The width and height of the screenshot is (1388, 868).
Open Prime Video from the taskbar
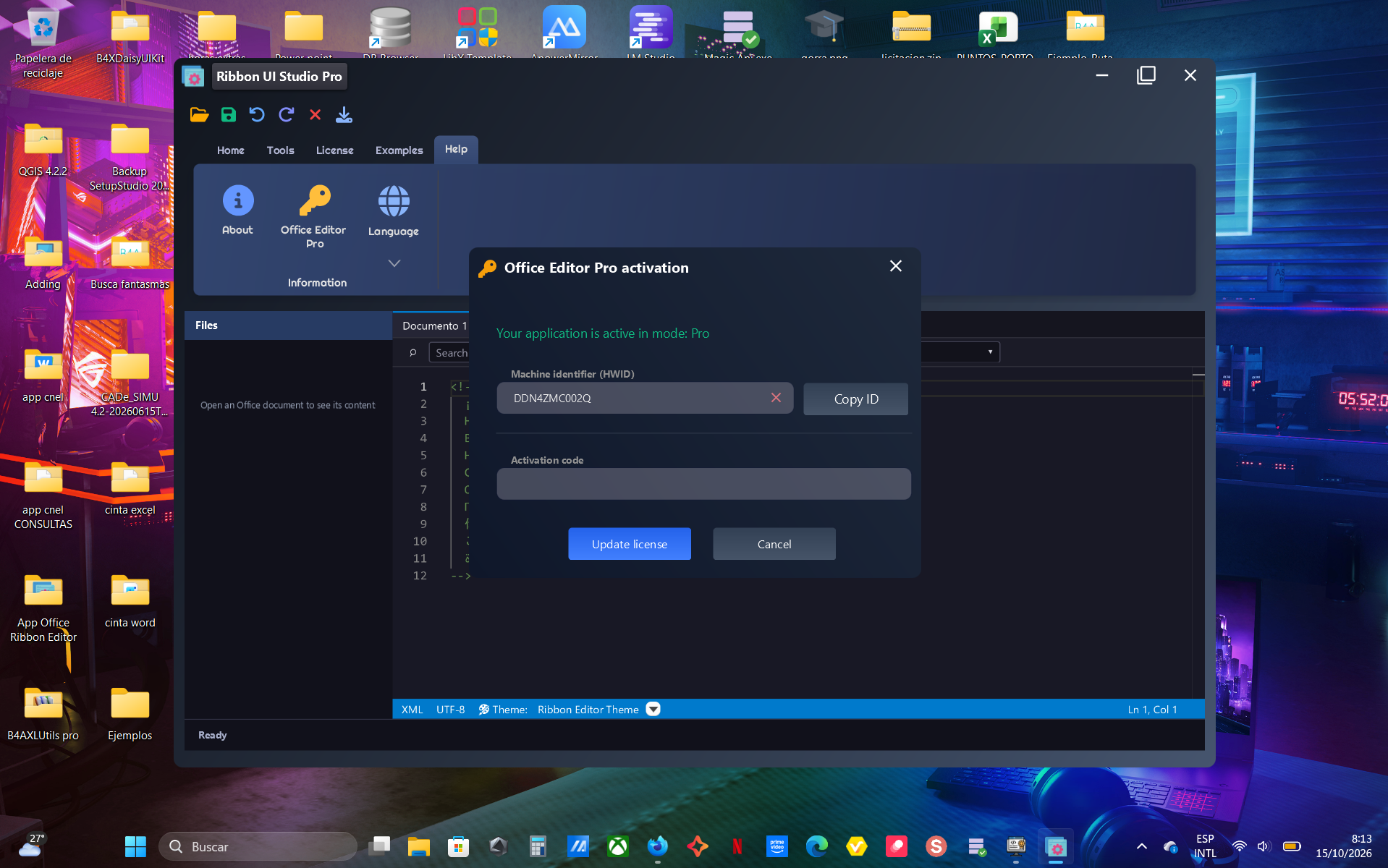[777, 846]
